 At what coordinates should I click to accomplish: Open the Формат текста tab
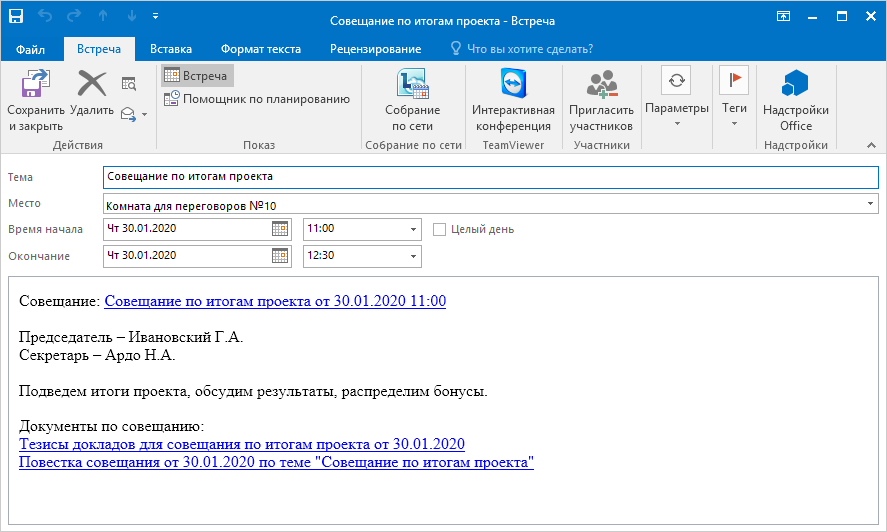click(261, 49)
